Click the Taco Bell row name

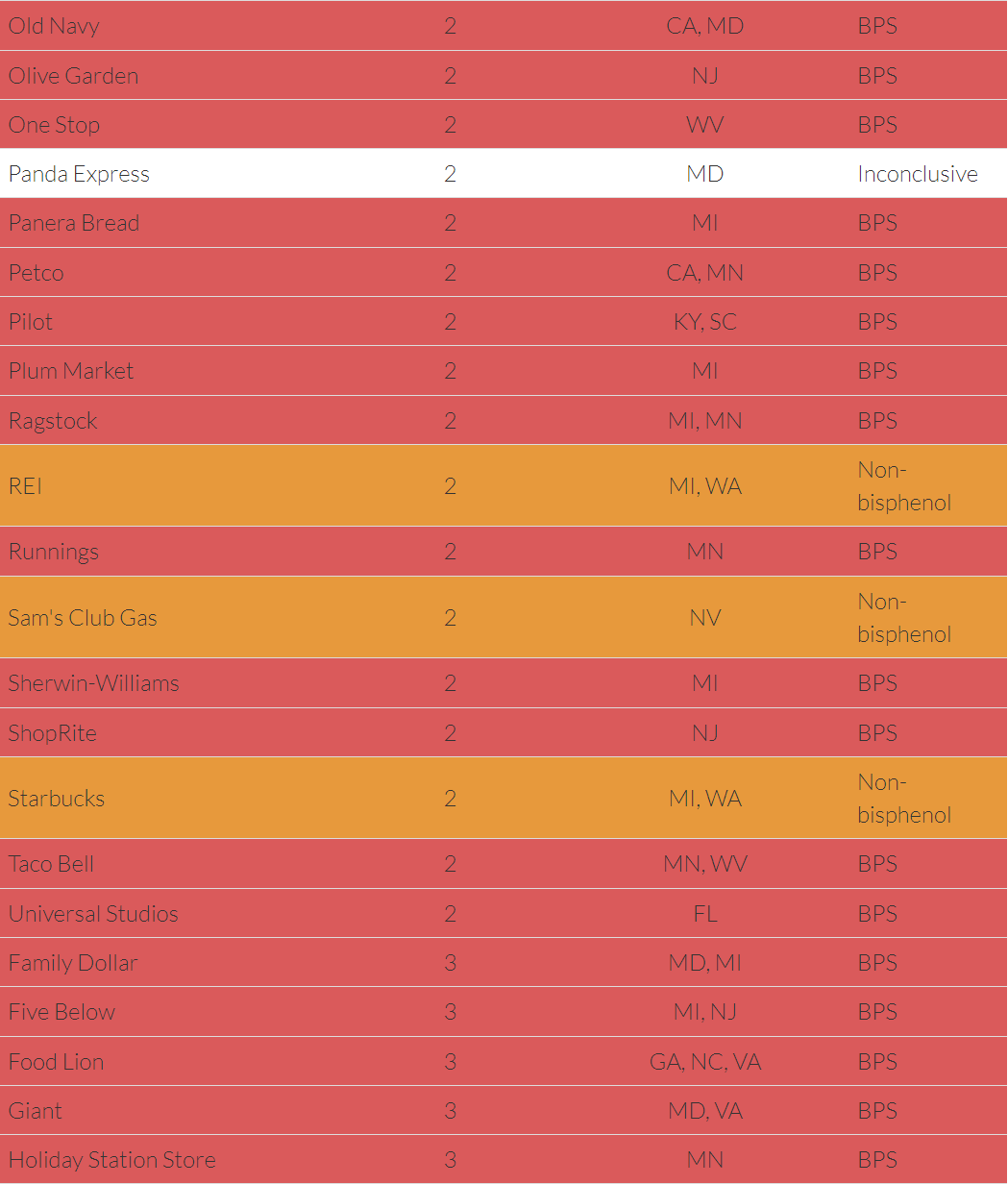[x=51, y=864]
